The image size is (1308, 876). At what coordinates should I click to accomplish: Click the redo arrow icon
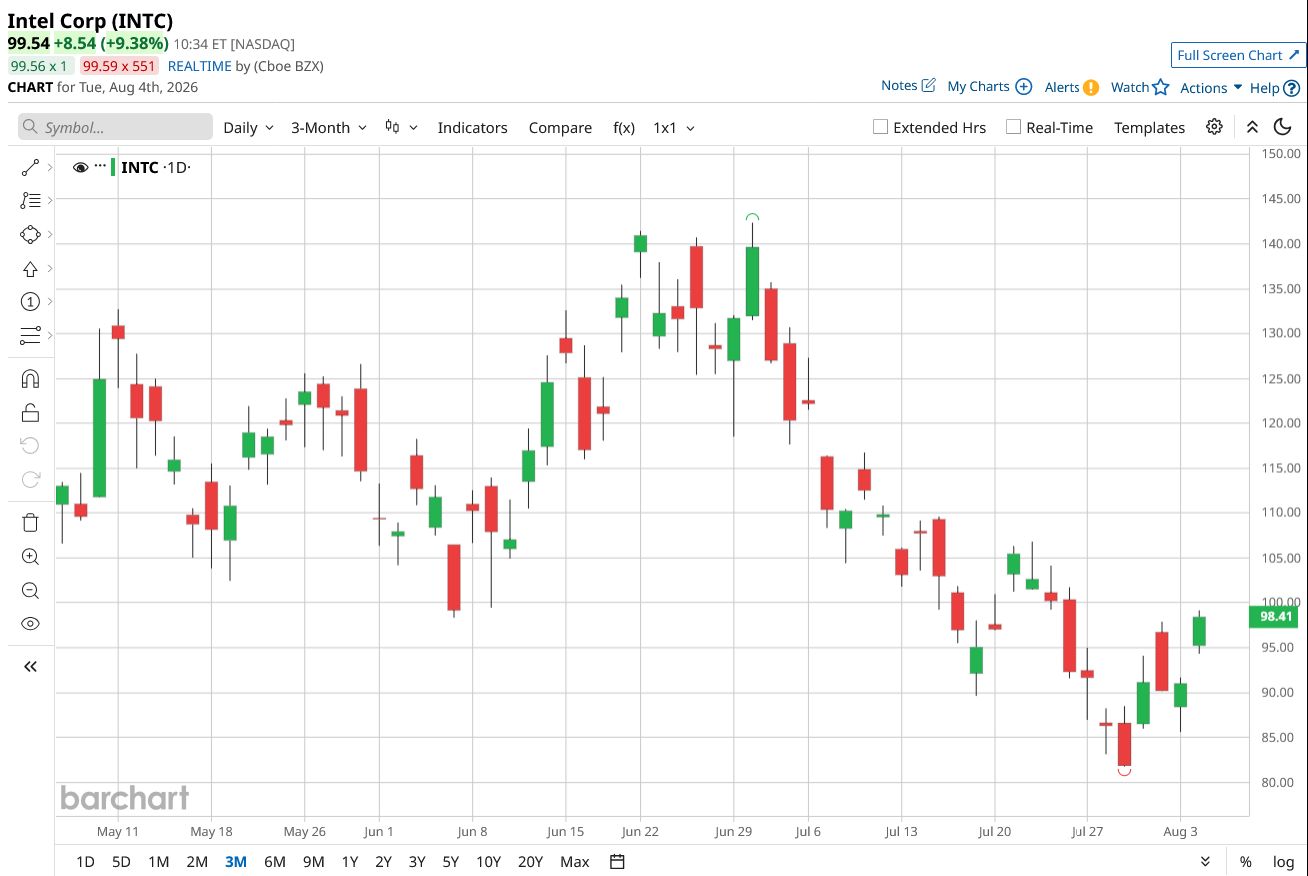click(30, 480)
